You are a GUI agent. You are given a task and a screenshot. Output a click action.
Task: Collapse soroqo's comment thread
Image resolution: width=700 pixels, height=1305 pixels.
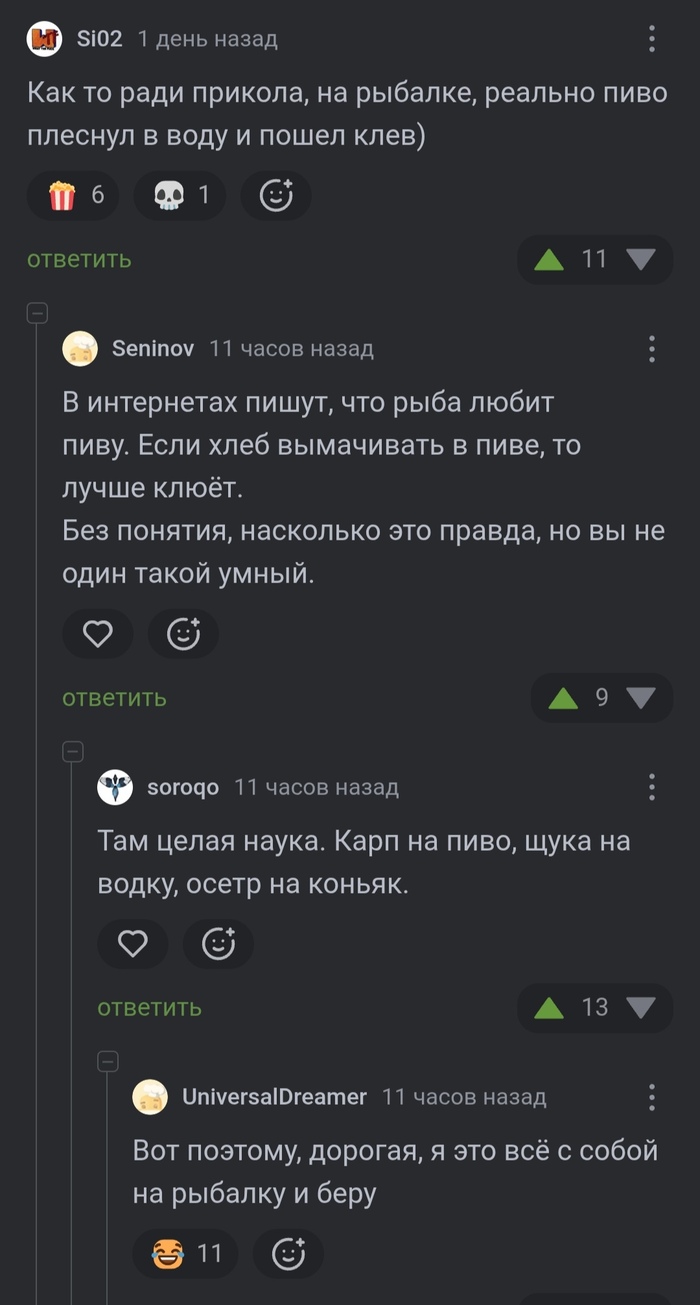72,750
